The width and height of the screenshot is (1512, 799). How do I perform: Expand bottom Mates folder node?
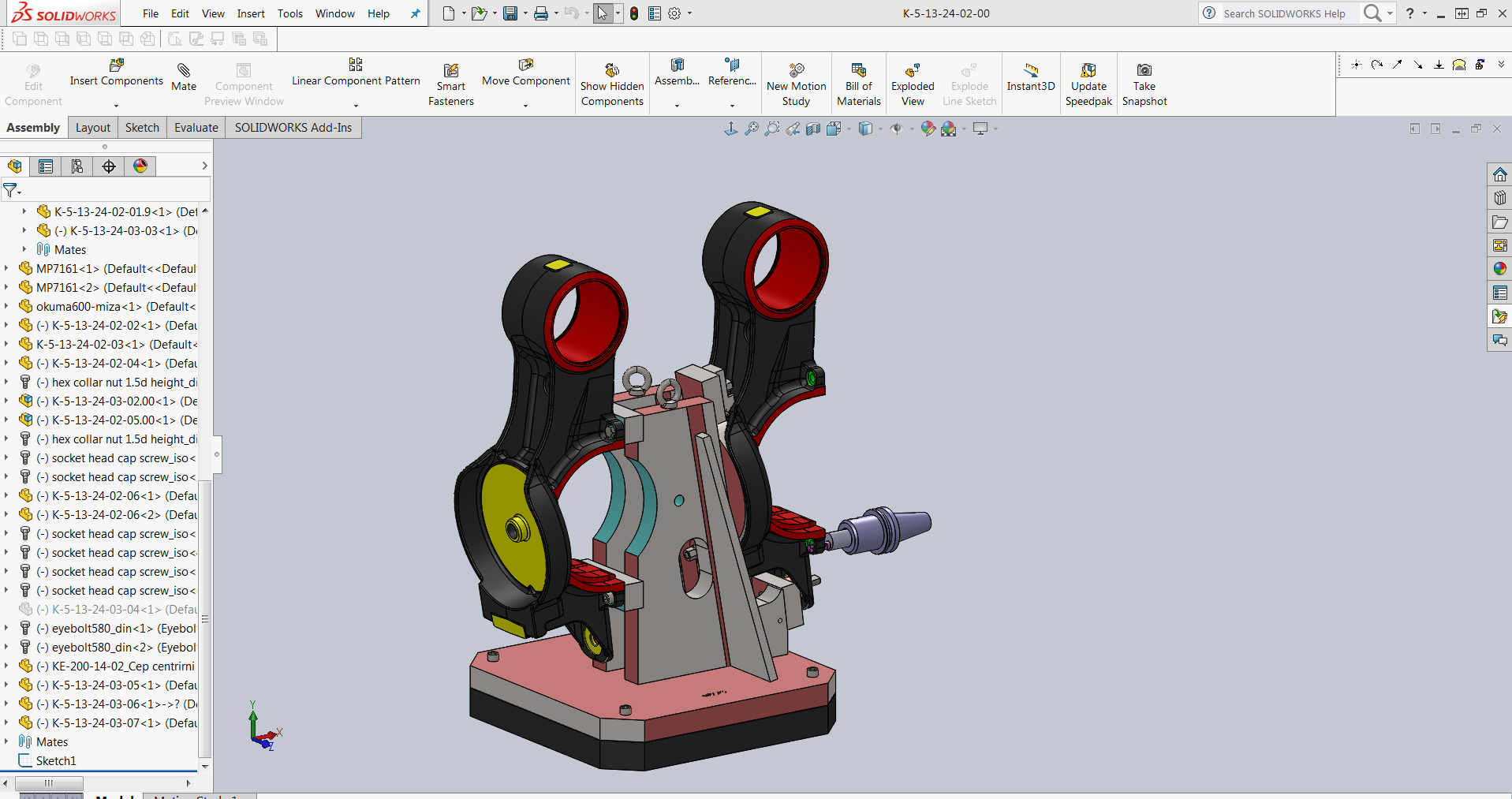coord(6,741)
